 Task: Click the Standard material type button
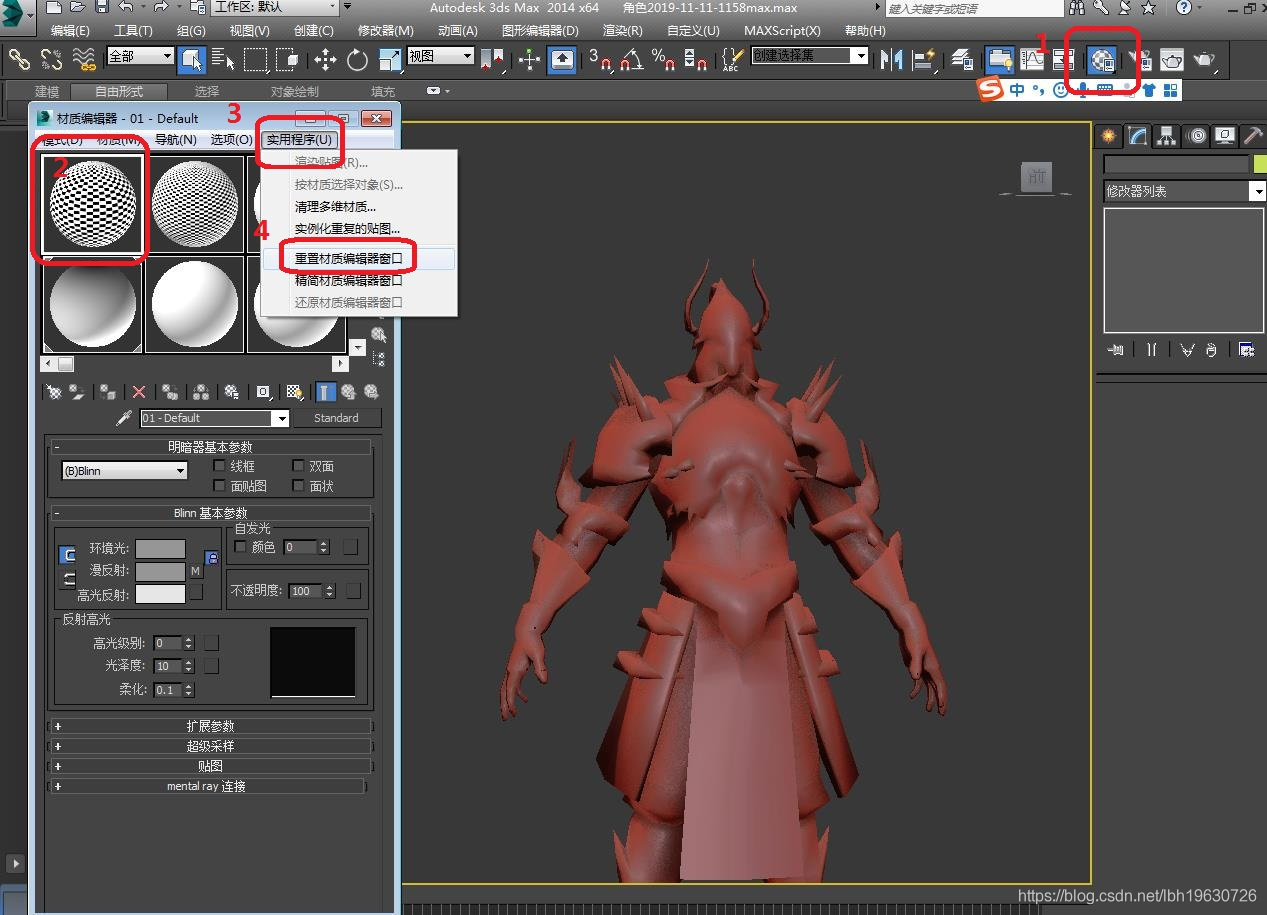[x=336, y=418]
